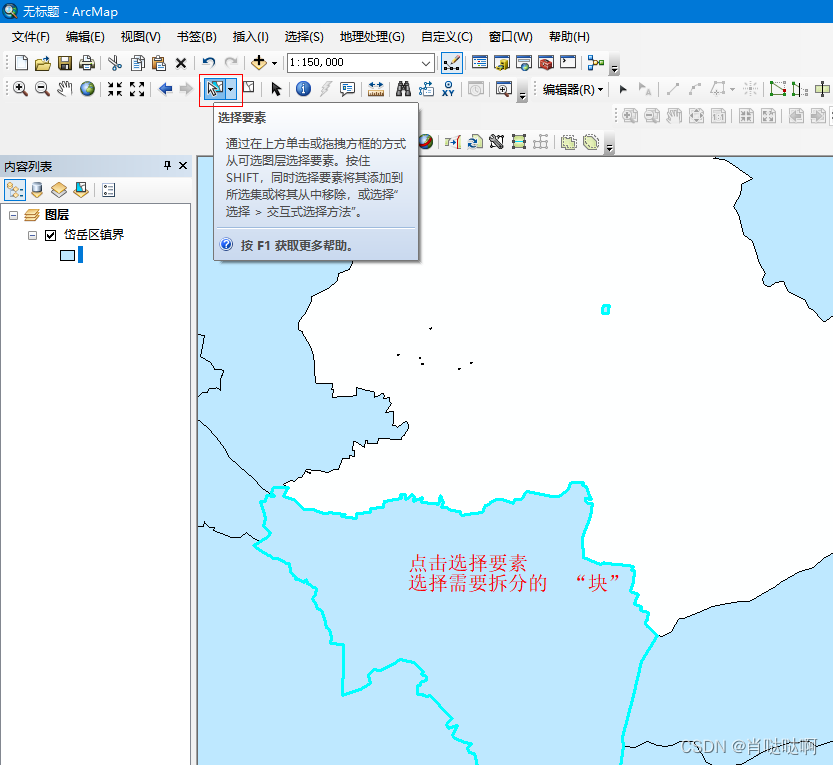Expand Select Features tool dropdown arrow
The image size is (833, 765).
pos(231,90)
